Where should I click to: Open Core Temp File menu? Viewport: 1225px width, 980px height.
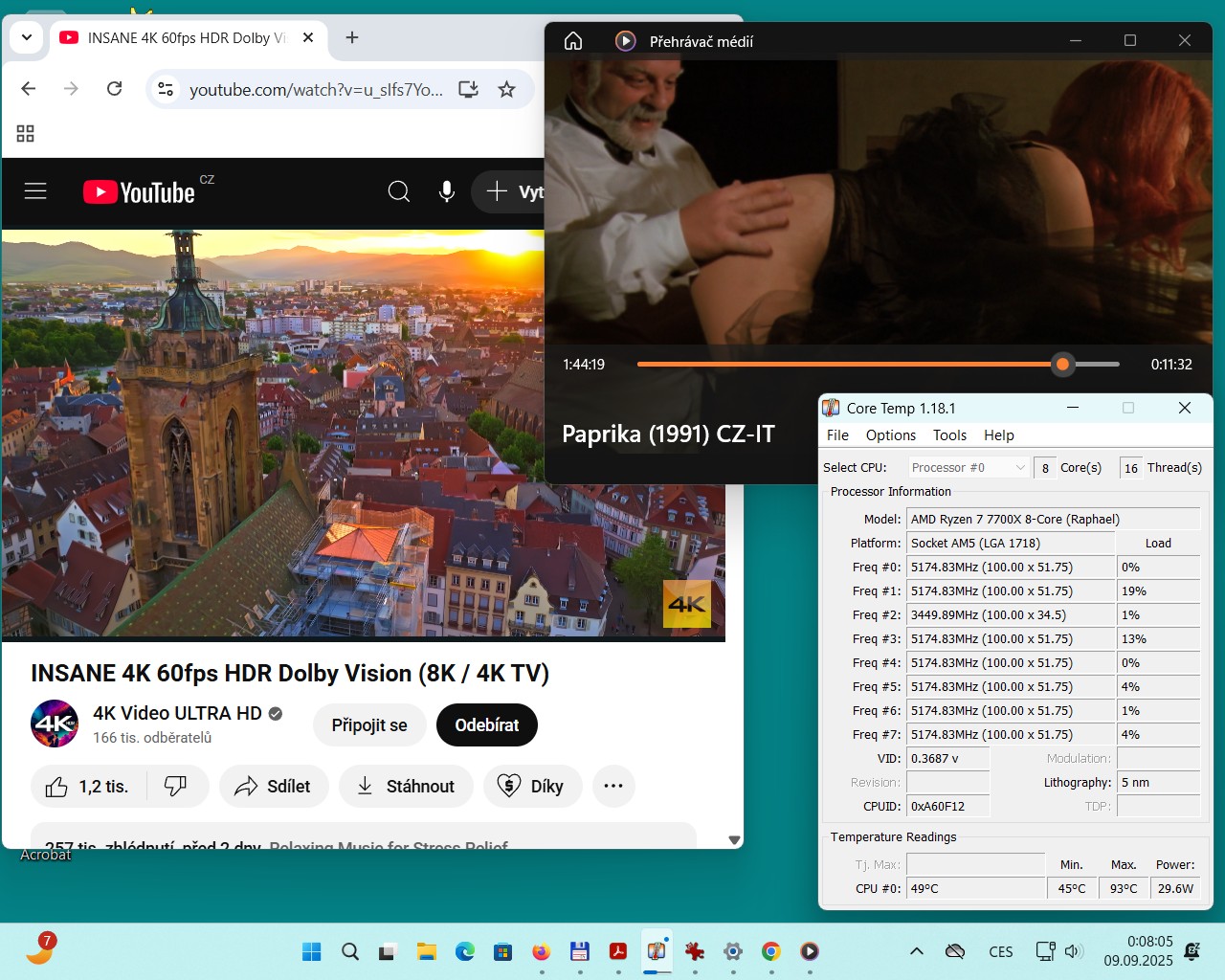(x=837, y=434)
